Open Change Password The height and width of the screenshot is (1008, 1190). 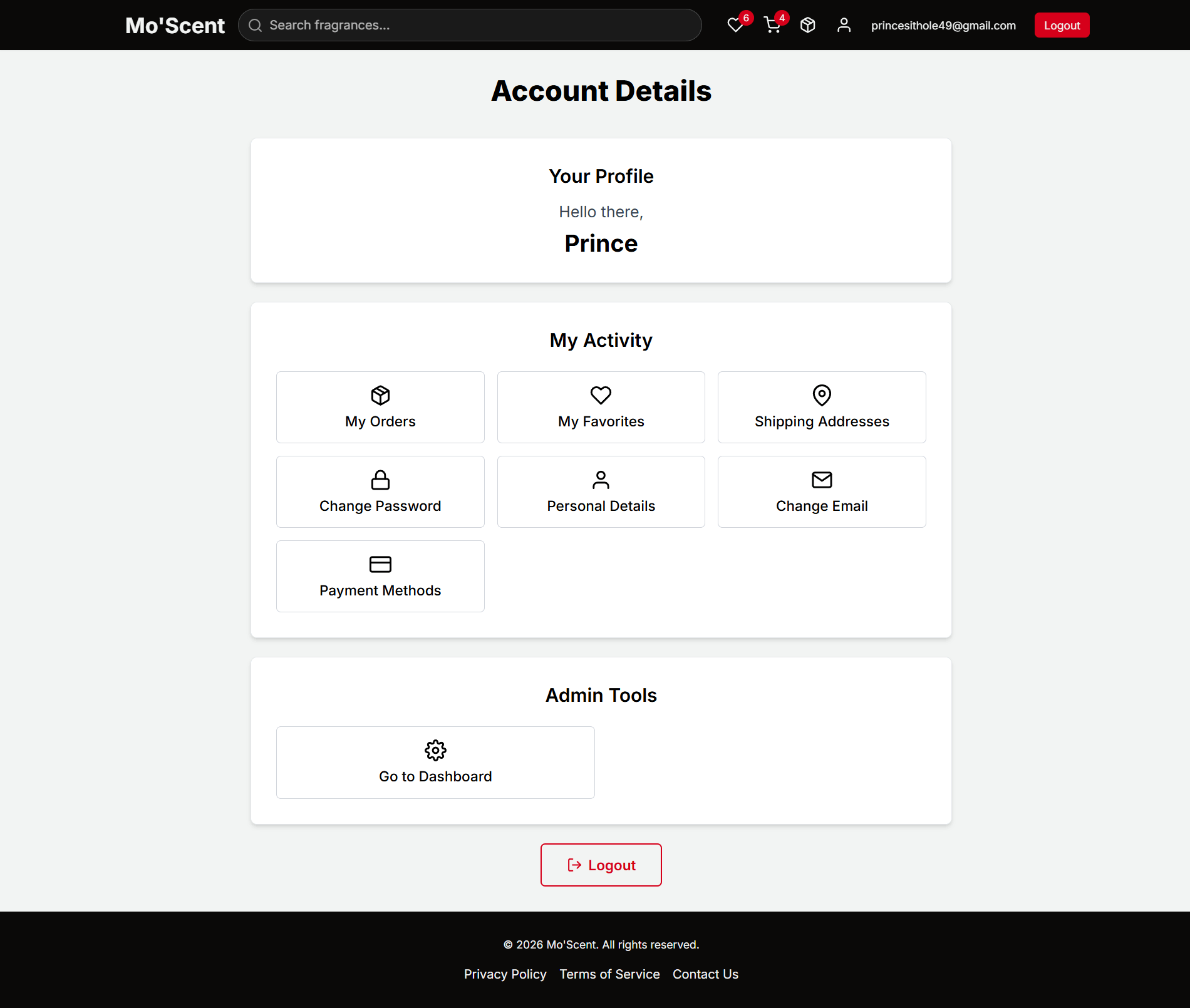pos(380,491)
